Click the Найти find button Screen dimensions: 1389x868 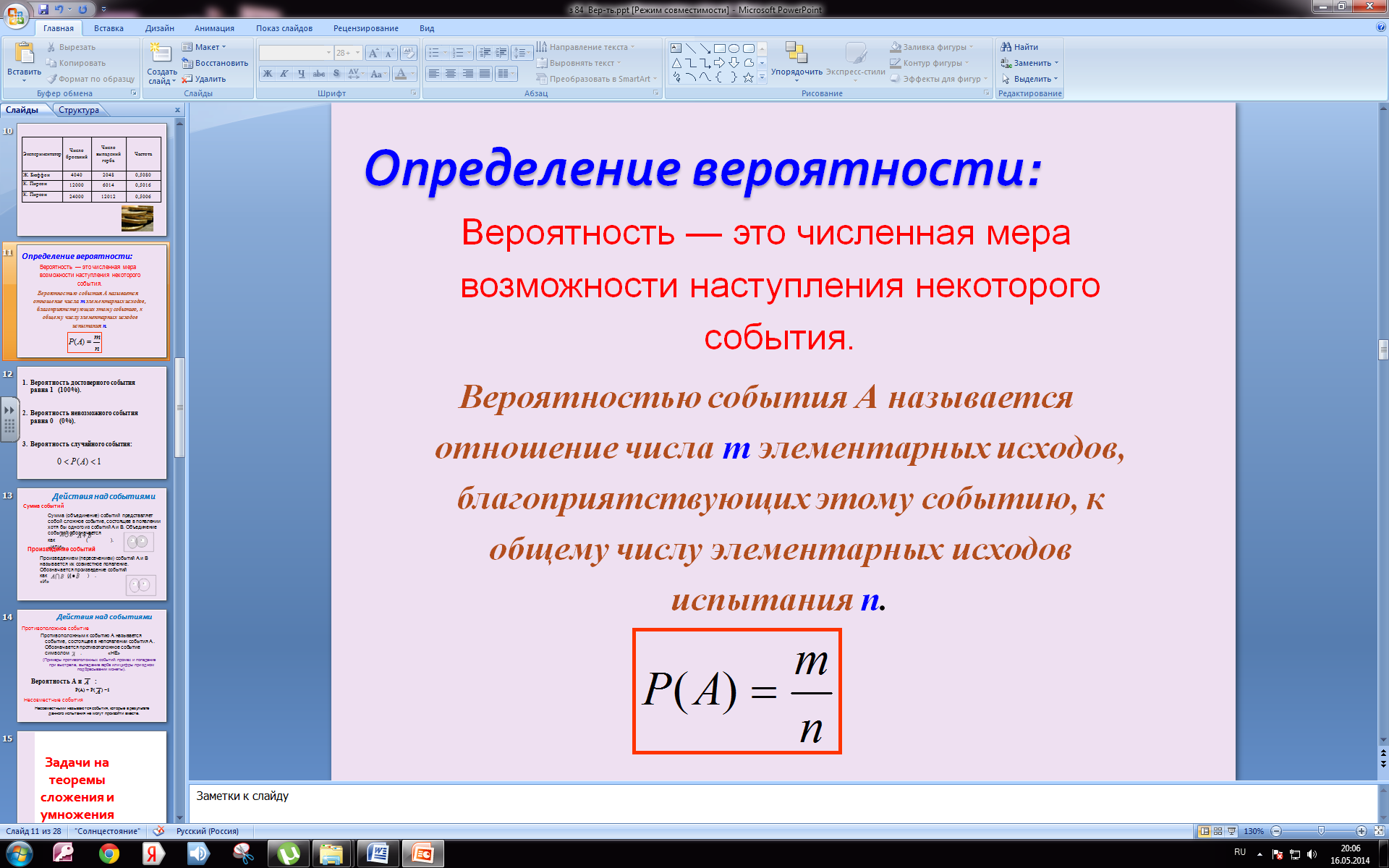pos(1019,47)
